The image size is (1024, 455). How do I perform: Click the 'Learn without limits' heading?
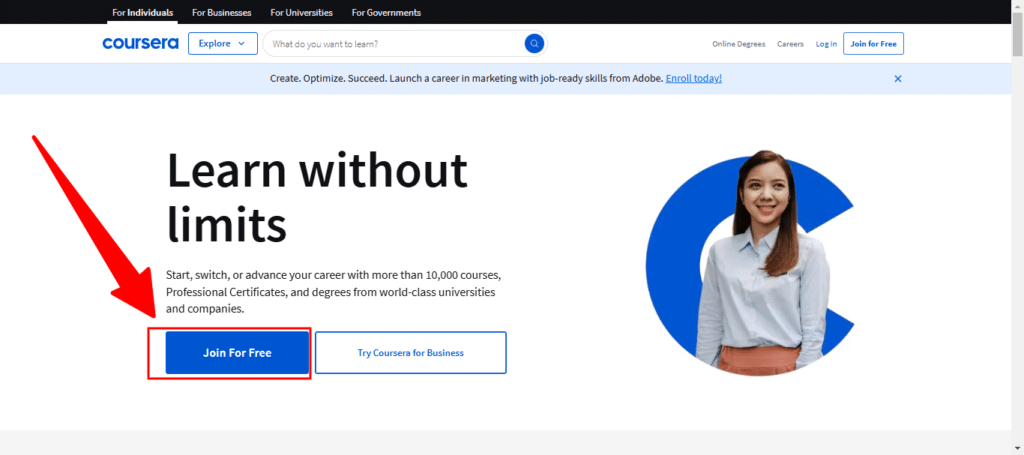[317, 196]
